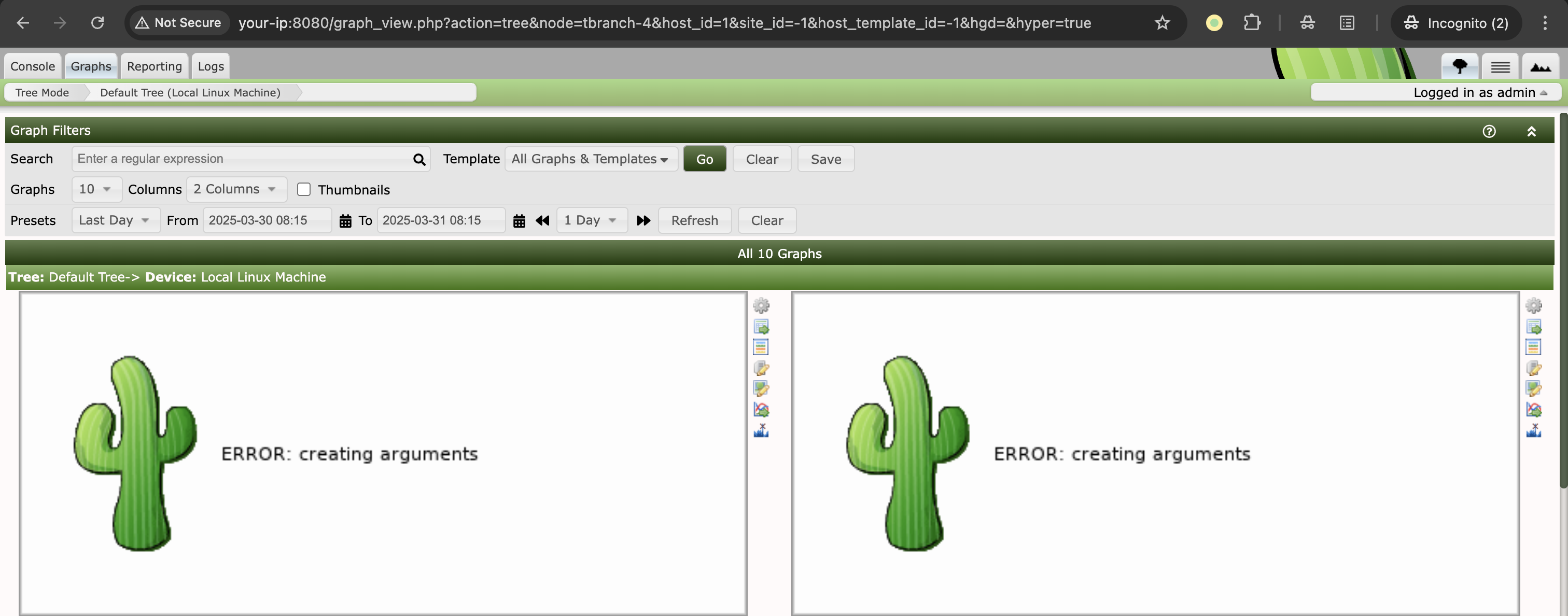This screenshot has height=616, width=1568.
Task: Click gear icon beside the left graph
Action: click(761, 305)
